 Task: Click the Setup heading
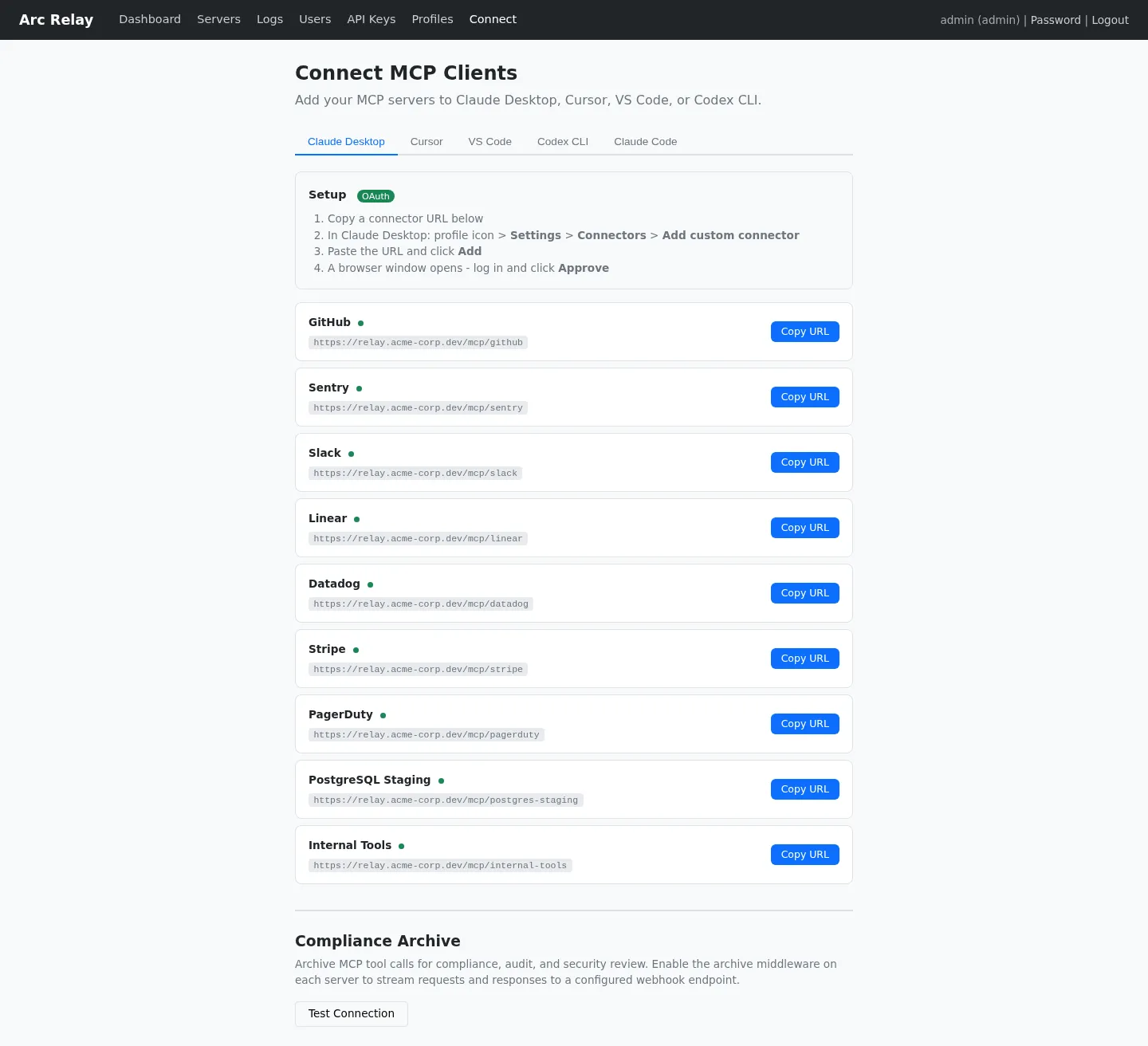(x=327, y=195)
